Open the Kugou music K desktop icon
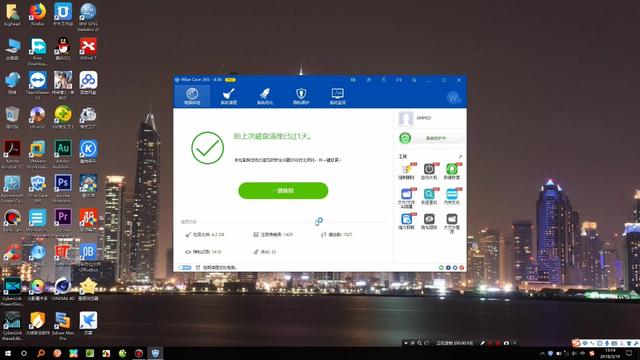The image size is (640, 360). click(88, 152)
